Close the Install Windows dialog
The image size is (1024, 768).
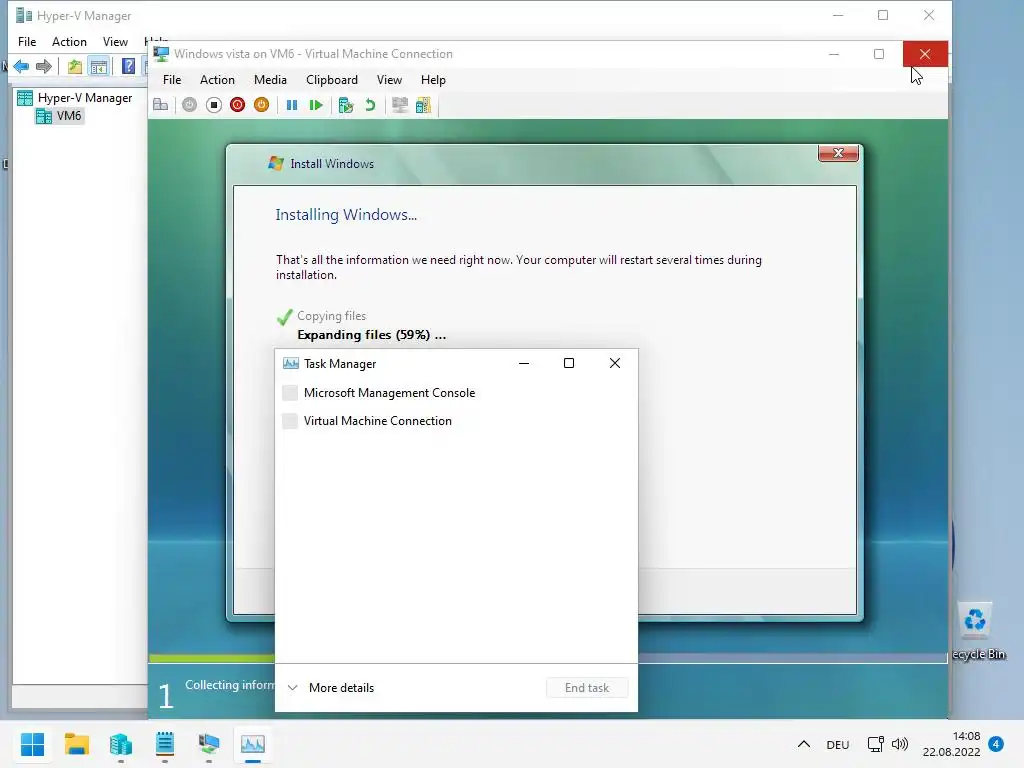(x=839, y=153)
